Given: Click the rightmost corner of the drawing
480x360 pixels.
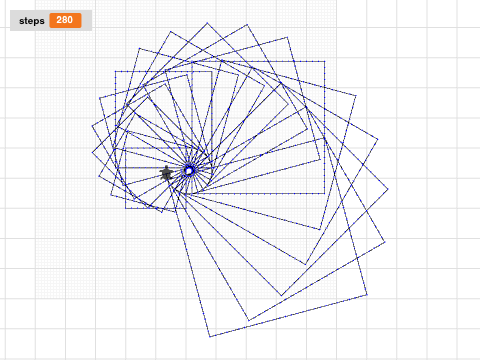Looking at the screenshot, I should [x=388, y=189].
